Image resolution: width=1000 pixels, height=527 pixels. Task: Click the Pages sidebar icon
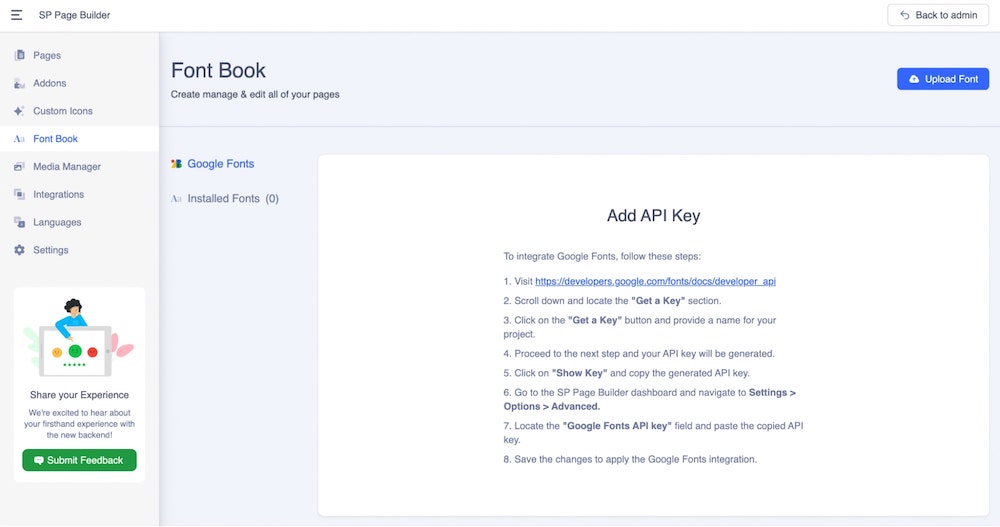pyautogui.click(x=19, y=55)
